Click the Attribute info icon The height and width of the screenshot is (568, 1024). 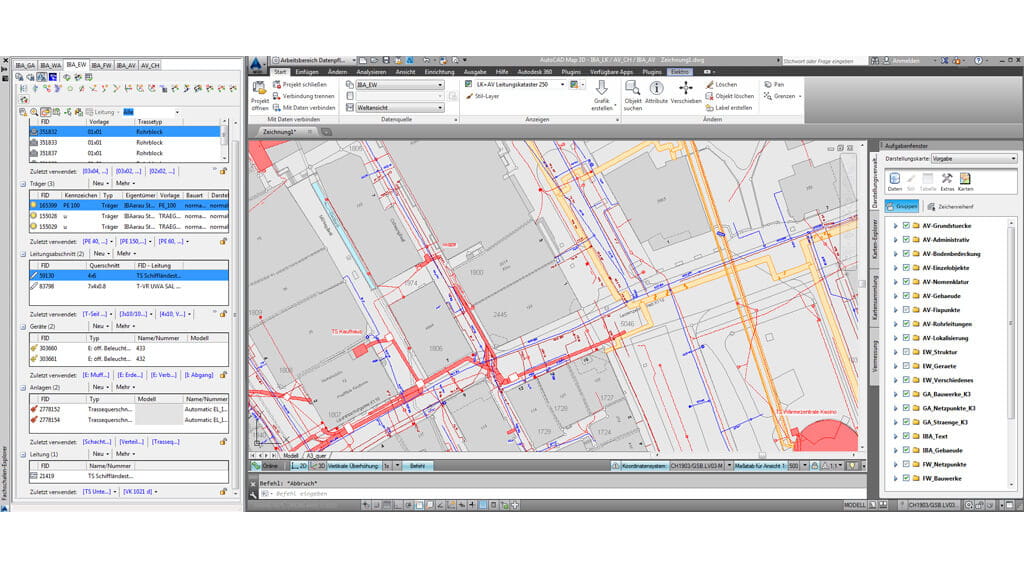click(657, 88)
